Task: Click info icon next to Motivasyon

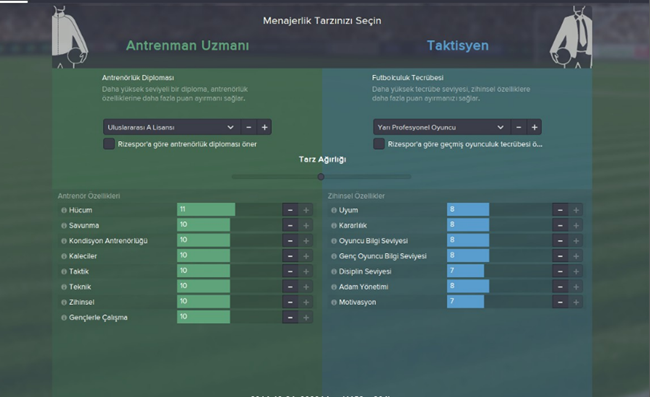Action: pyautogui.click(x=334, y=302)
